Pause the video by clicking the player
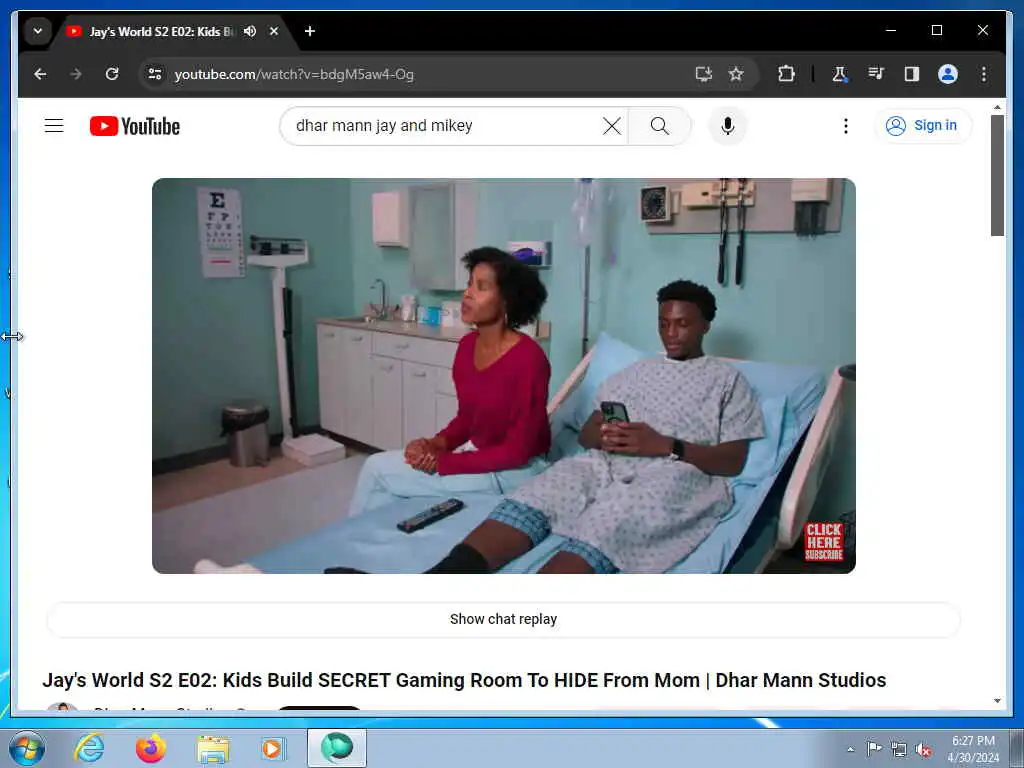1024x768 pixels. pyautogui.click(x=504, y=376)
